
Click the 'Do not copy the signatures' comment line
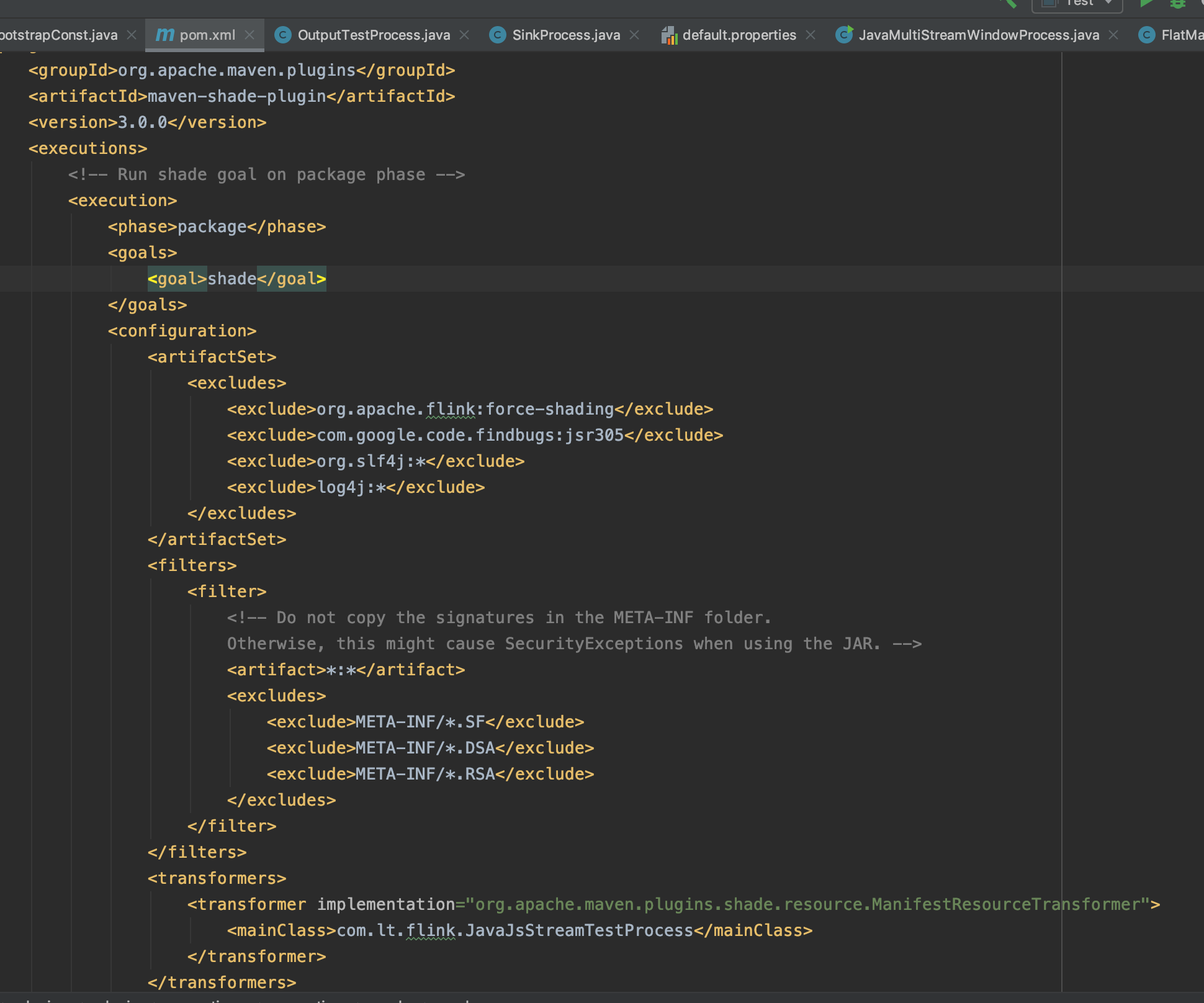499,618
